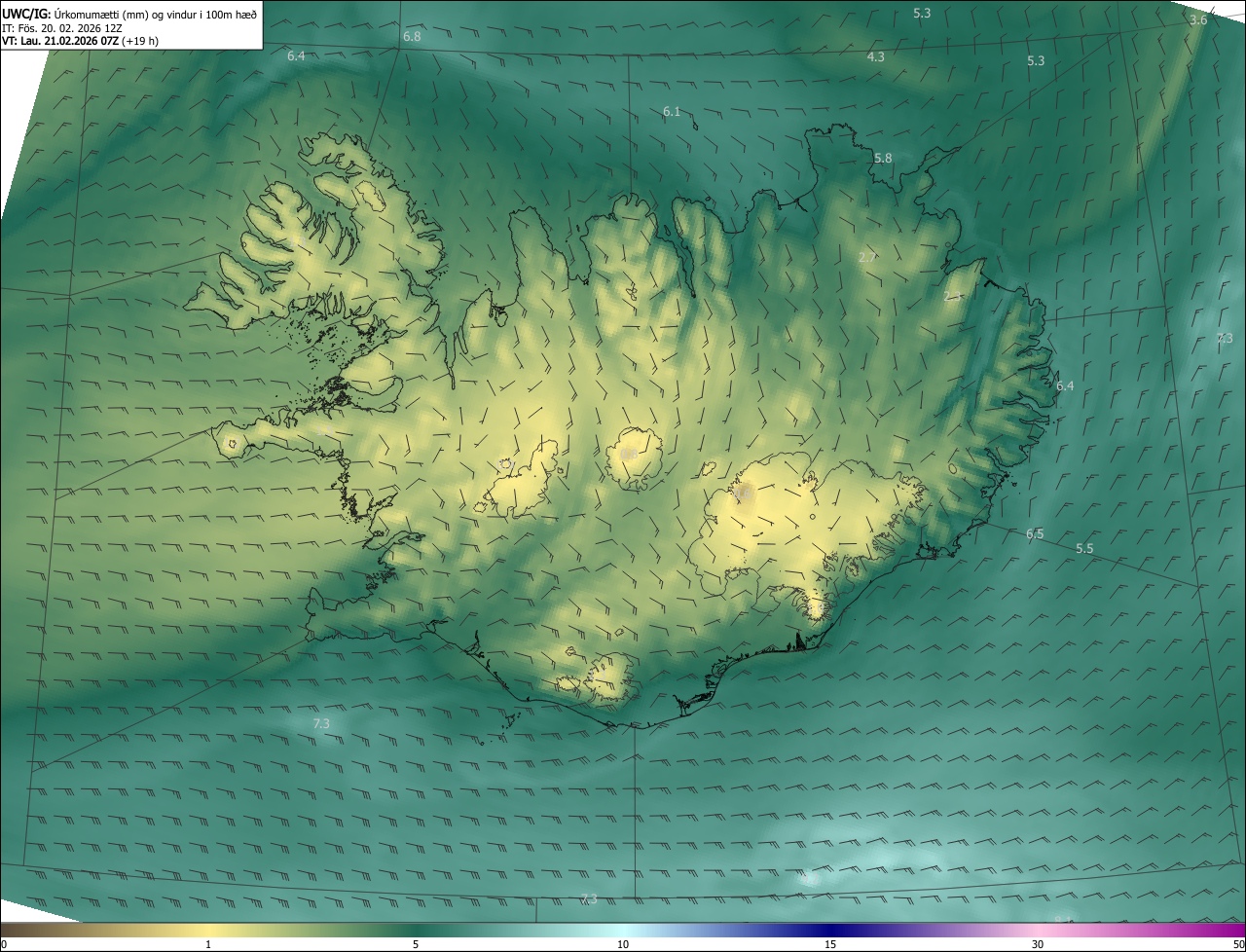Click the map value 2.7 in northeast Iceland
This screenshot has width=1246, height=952.
coord(868,257)
